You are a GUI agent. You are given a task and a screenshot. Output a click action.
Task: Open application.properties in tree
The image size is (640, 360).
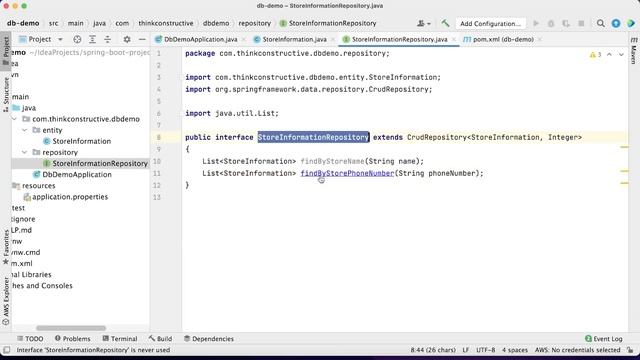pyautogui.click(x=66, y=196)
